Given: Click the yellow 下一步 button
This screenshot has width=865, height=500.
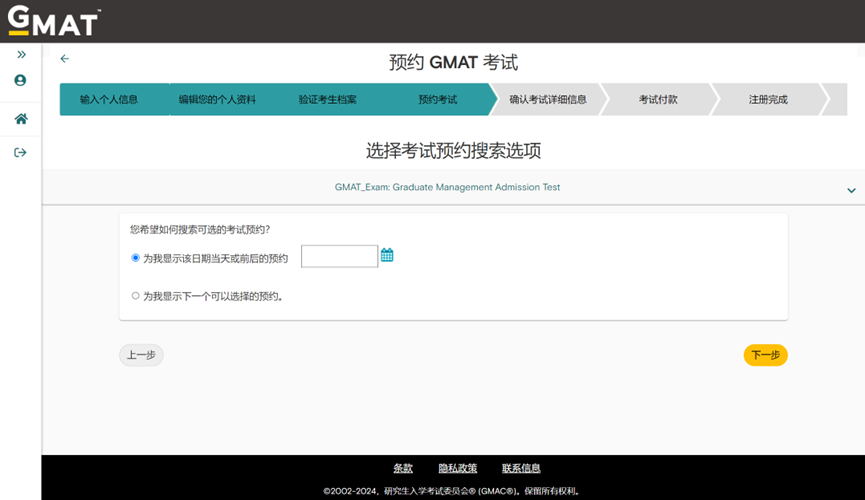Looking at the screenshot, I should (x=766, y=355).
